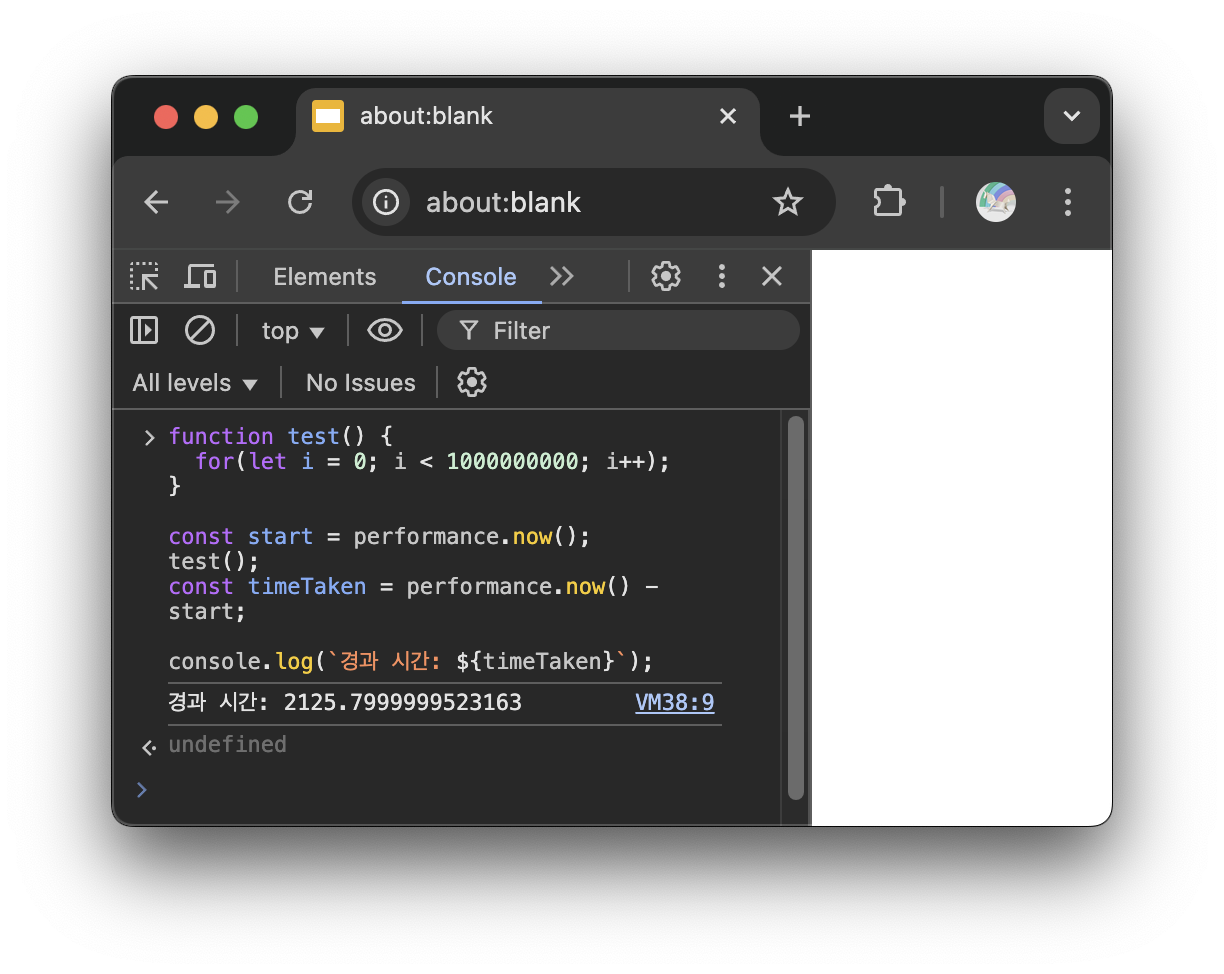Bookmark this tab star icon
Viewport: 1224px width, 974px height.
click(788, 203)
